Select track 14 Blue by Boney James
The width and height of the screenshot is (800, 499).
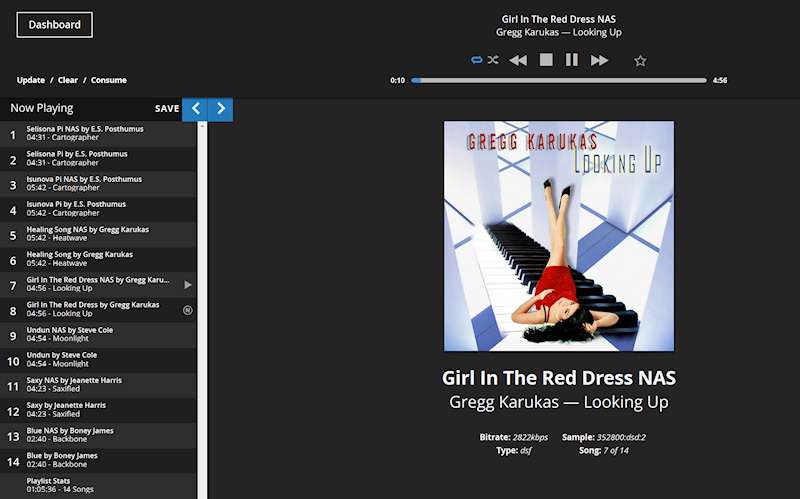[x=98, y=460]
